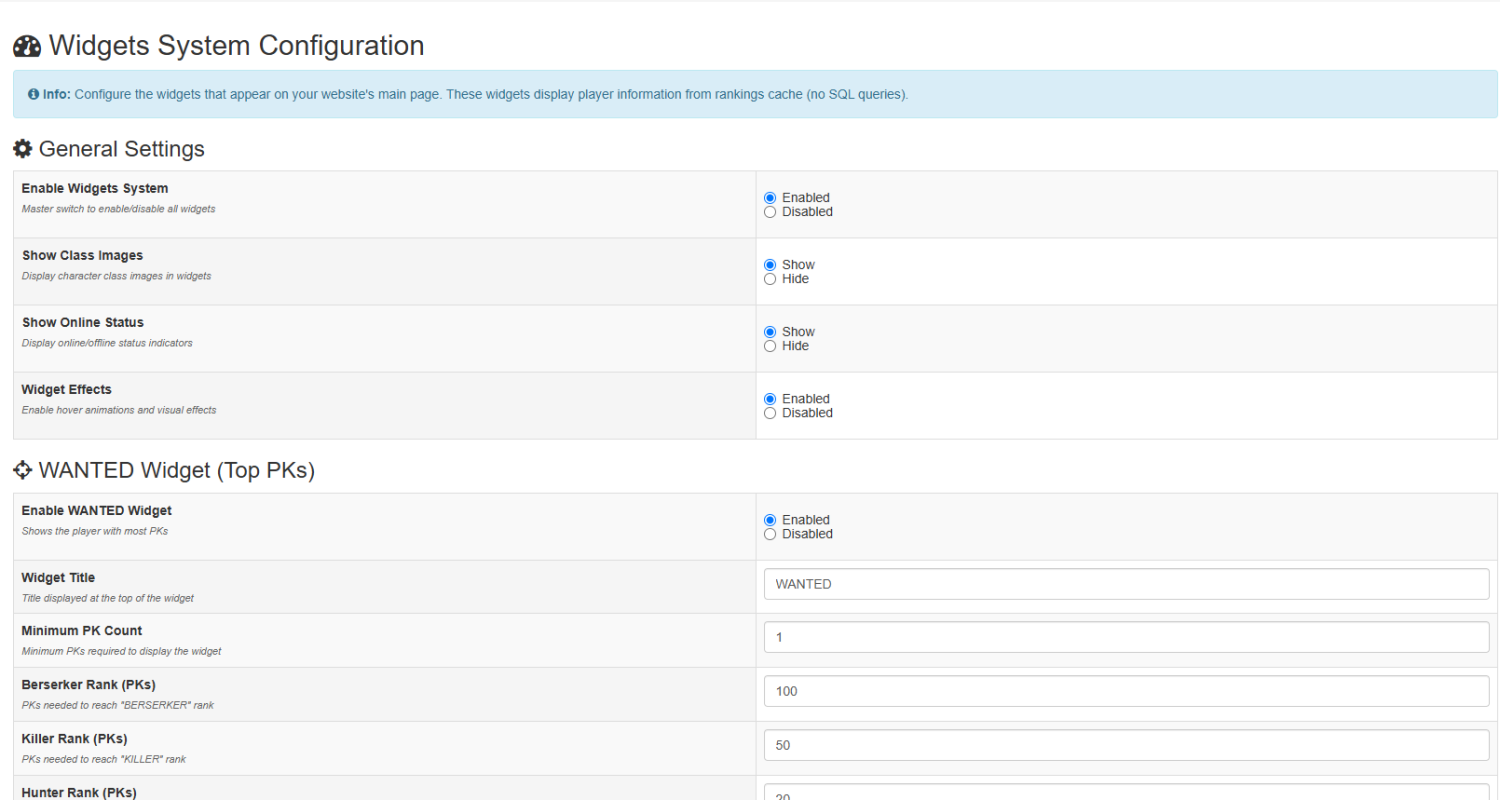Enable the WANTED Widget radio option
Image resolution: width=1500 pixels, height=800 pixels.
pos(770,520)
